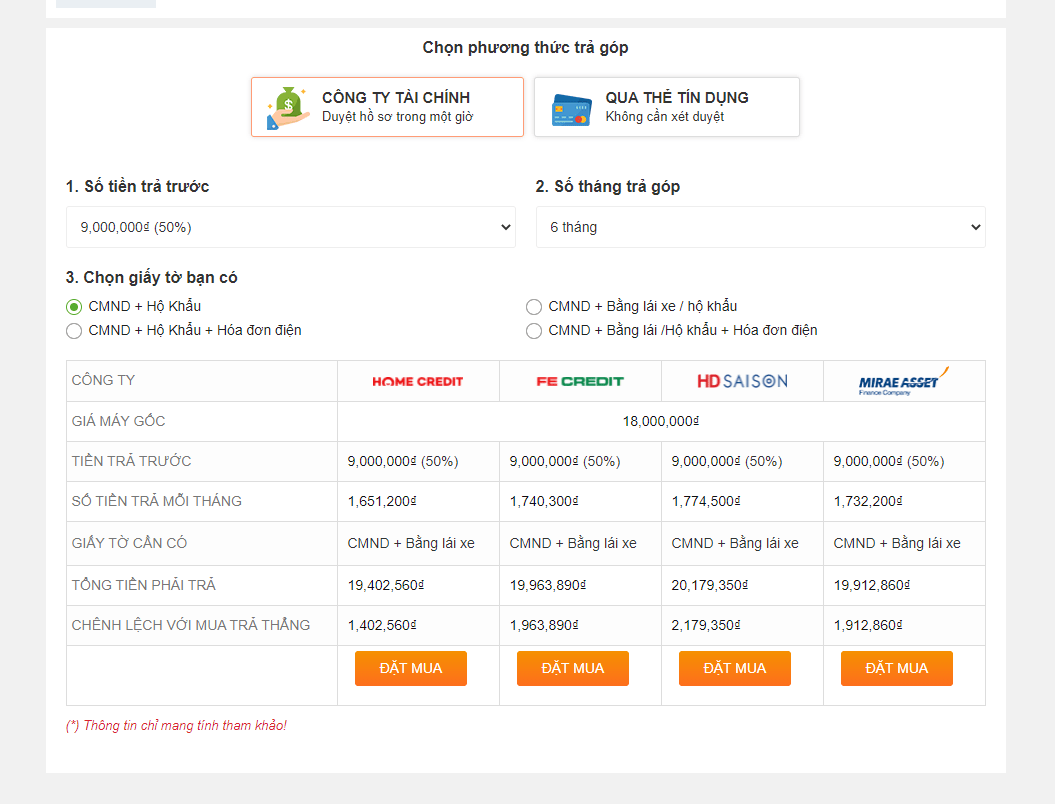1055x804 pixels.
Task: Click difference amount 1,912,860₫
Action: click(868, 625)
